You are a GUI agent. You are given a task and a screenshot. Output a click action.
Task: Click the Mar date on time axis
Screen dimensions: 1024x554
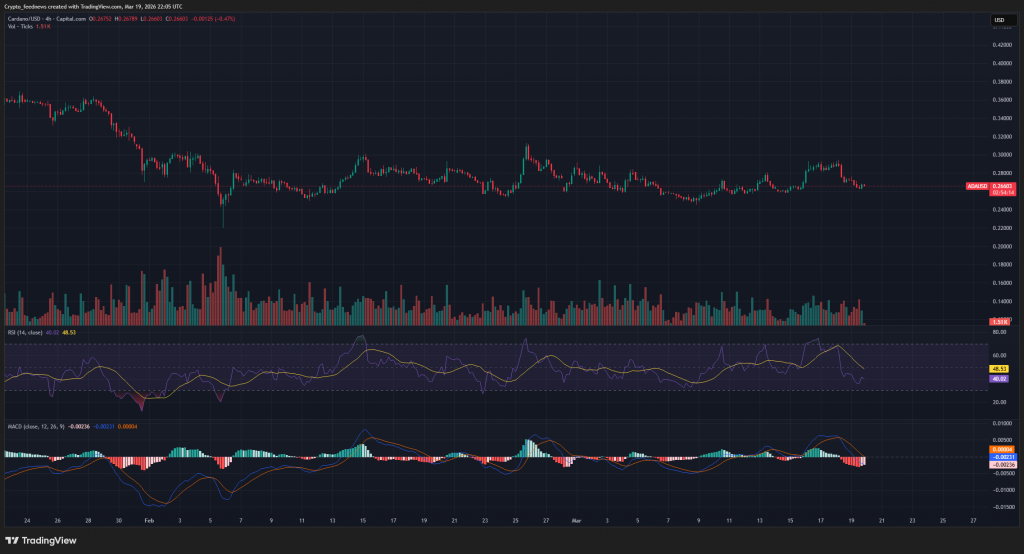click(x=576, y=521)
